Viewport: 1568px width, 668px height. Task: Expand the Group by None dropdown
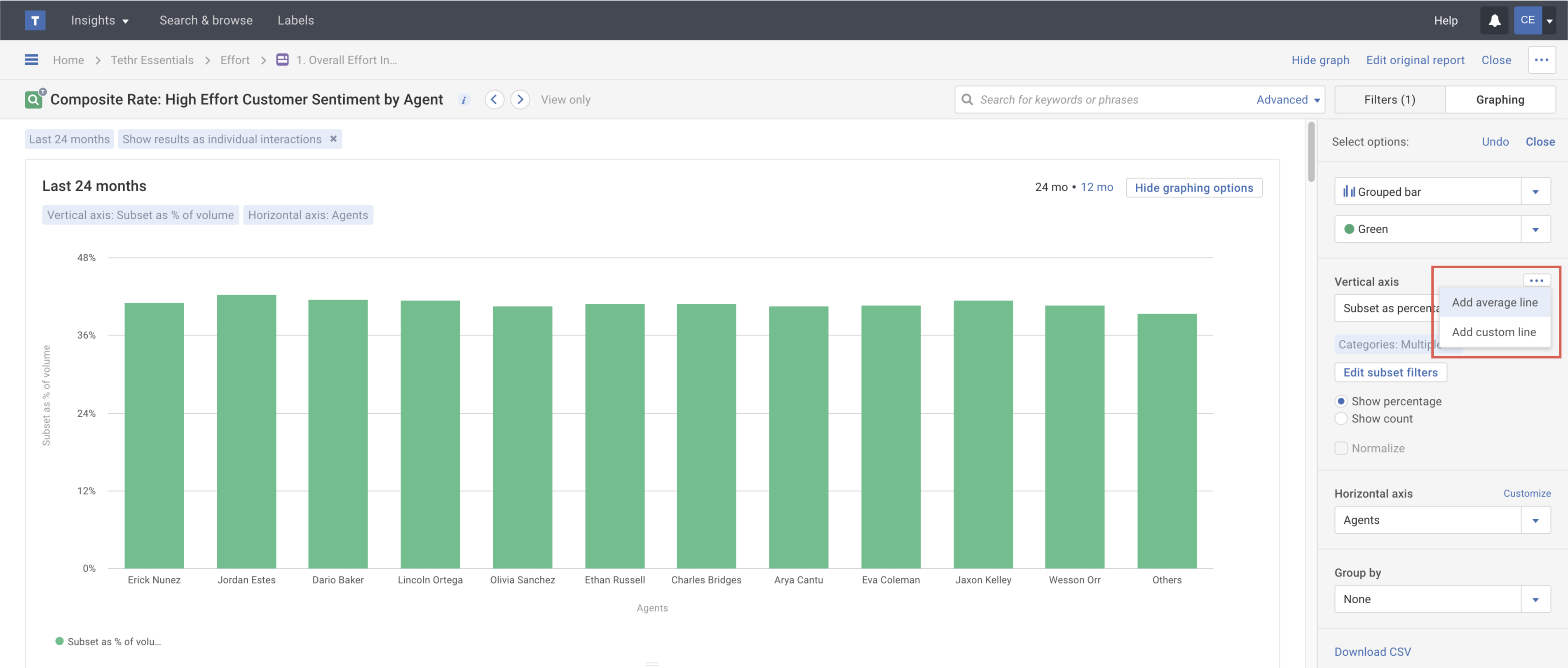1535,599
